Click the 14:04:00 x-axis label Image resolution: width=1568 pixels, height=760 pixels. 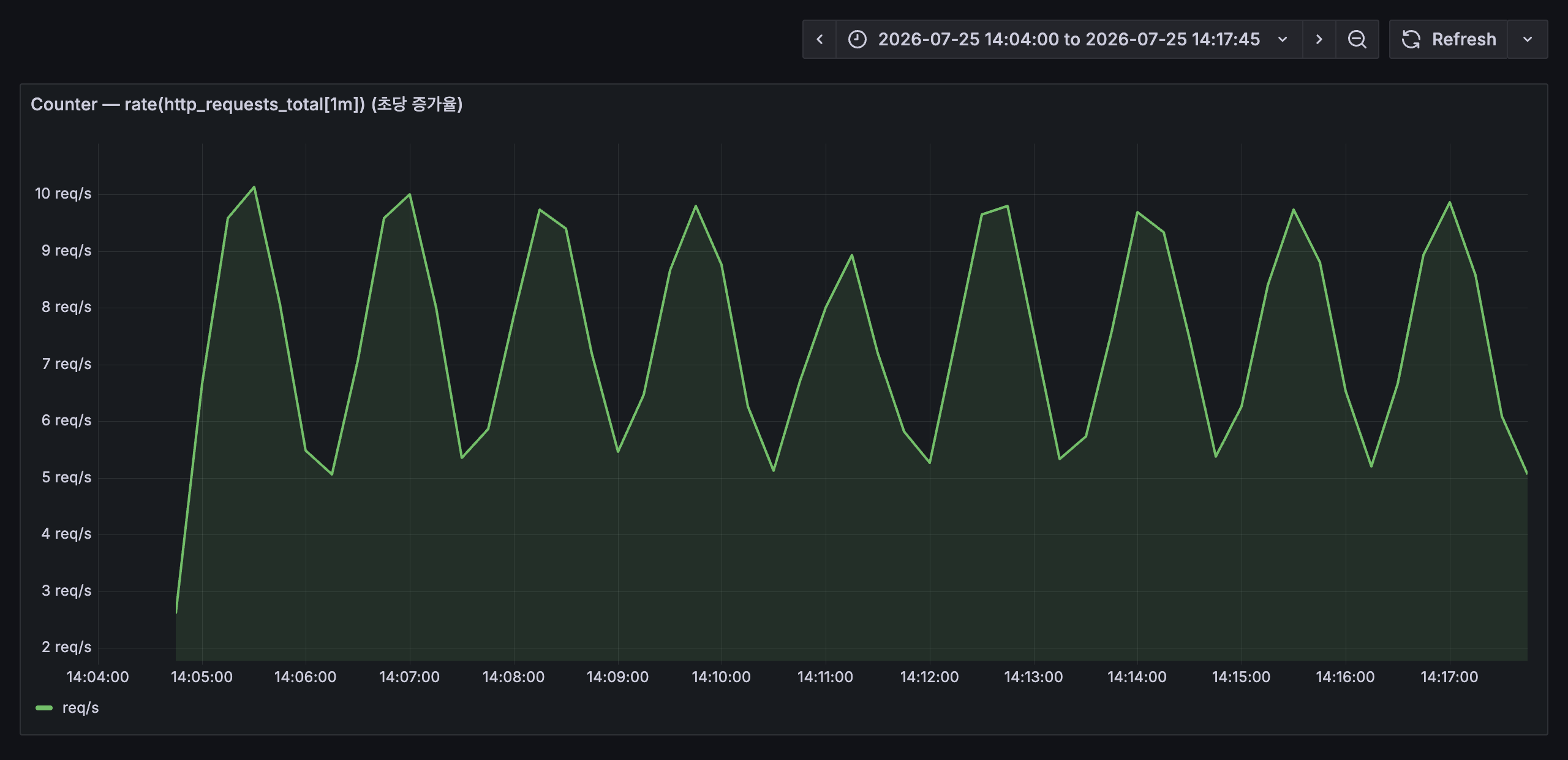[x=97, y=677]
